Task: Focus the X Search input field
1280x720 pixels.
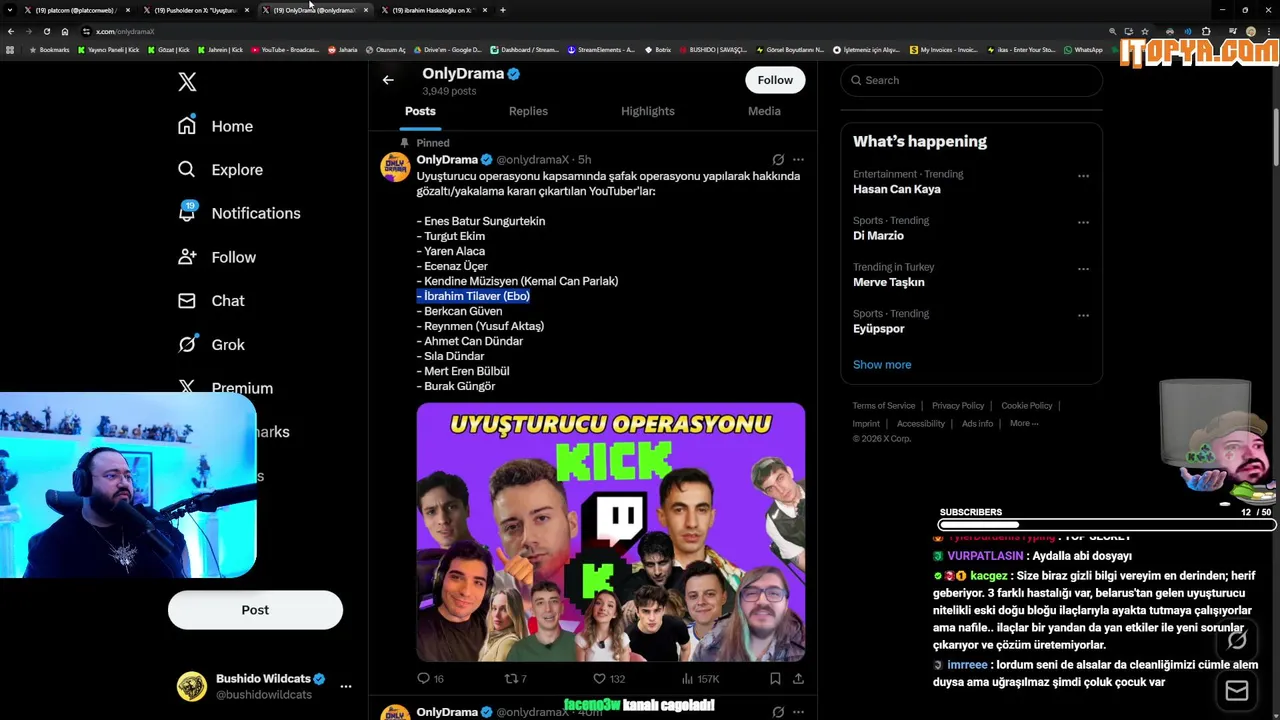Action: tap(971, 80)
